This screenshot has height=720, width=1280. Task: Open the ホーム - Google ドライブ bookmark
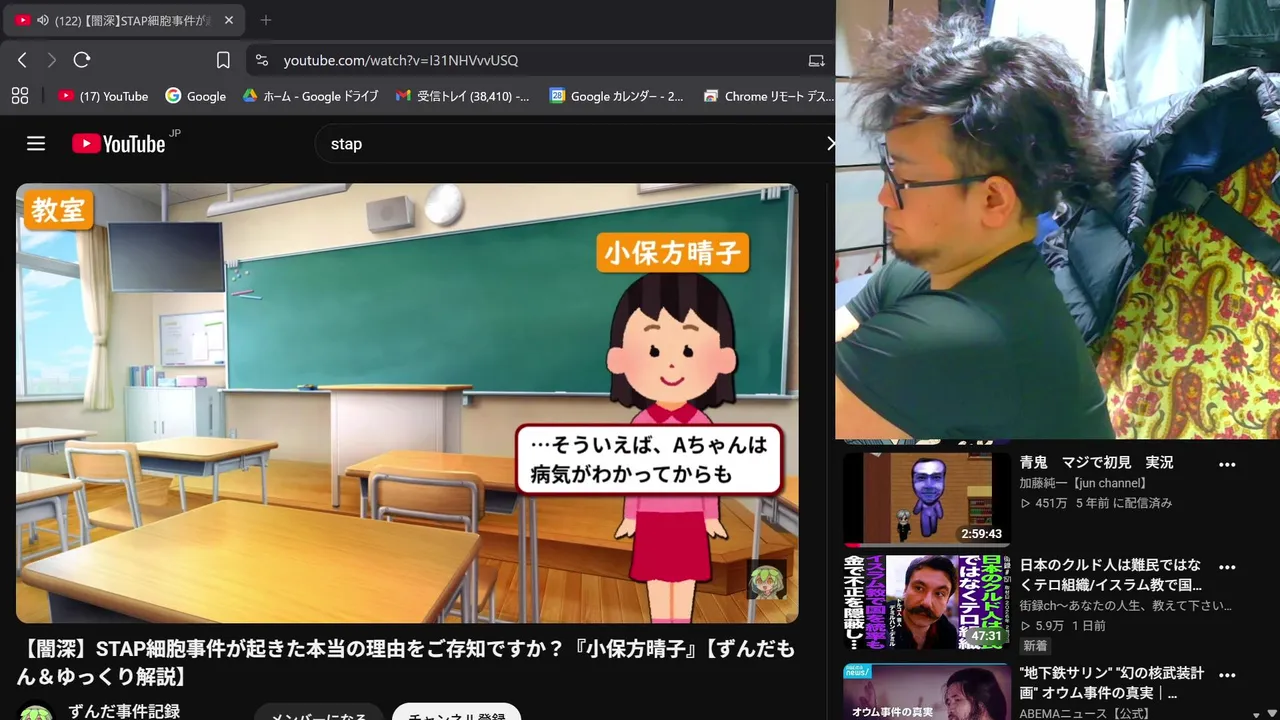pyautogui.click(x=310, y=96)
